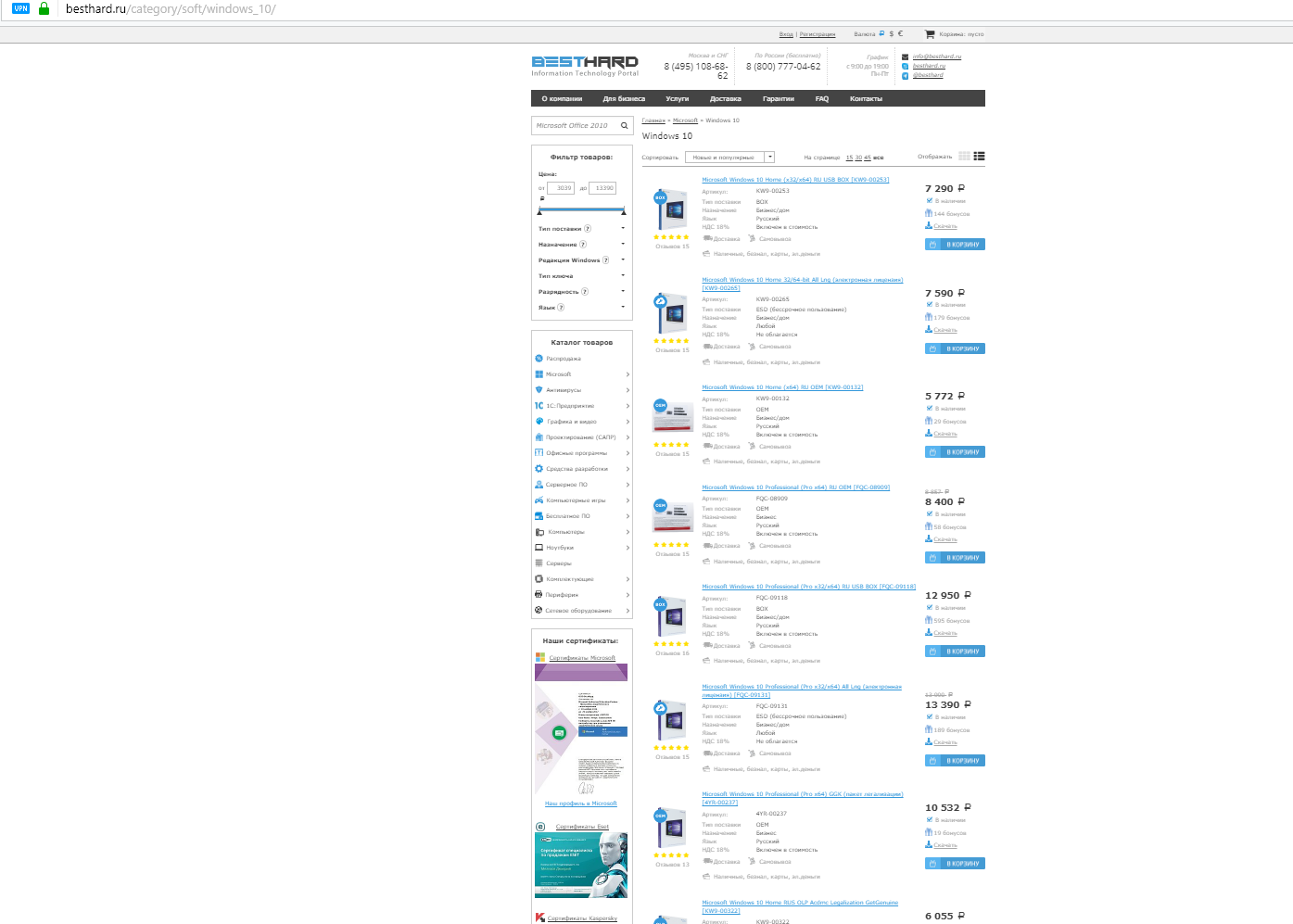This screenshot has width=1293, height=924.
Task: Click the help icon next to Редакция Windows
Action: click(606, 260)
